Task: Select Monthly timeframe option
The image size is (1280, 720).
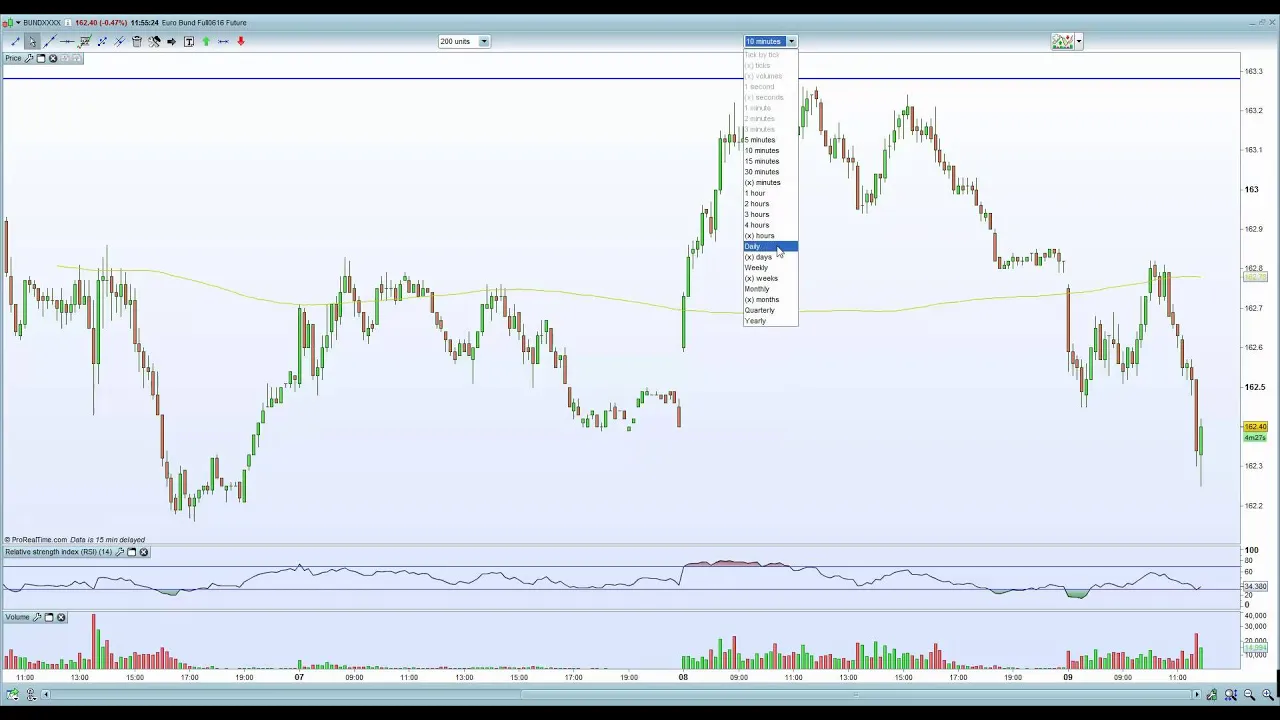Action: (x=770, y=289)
